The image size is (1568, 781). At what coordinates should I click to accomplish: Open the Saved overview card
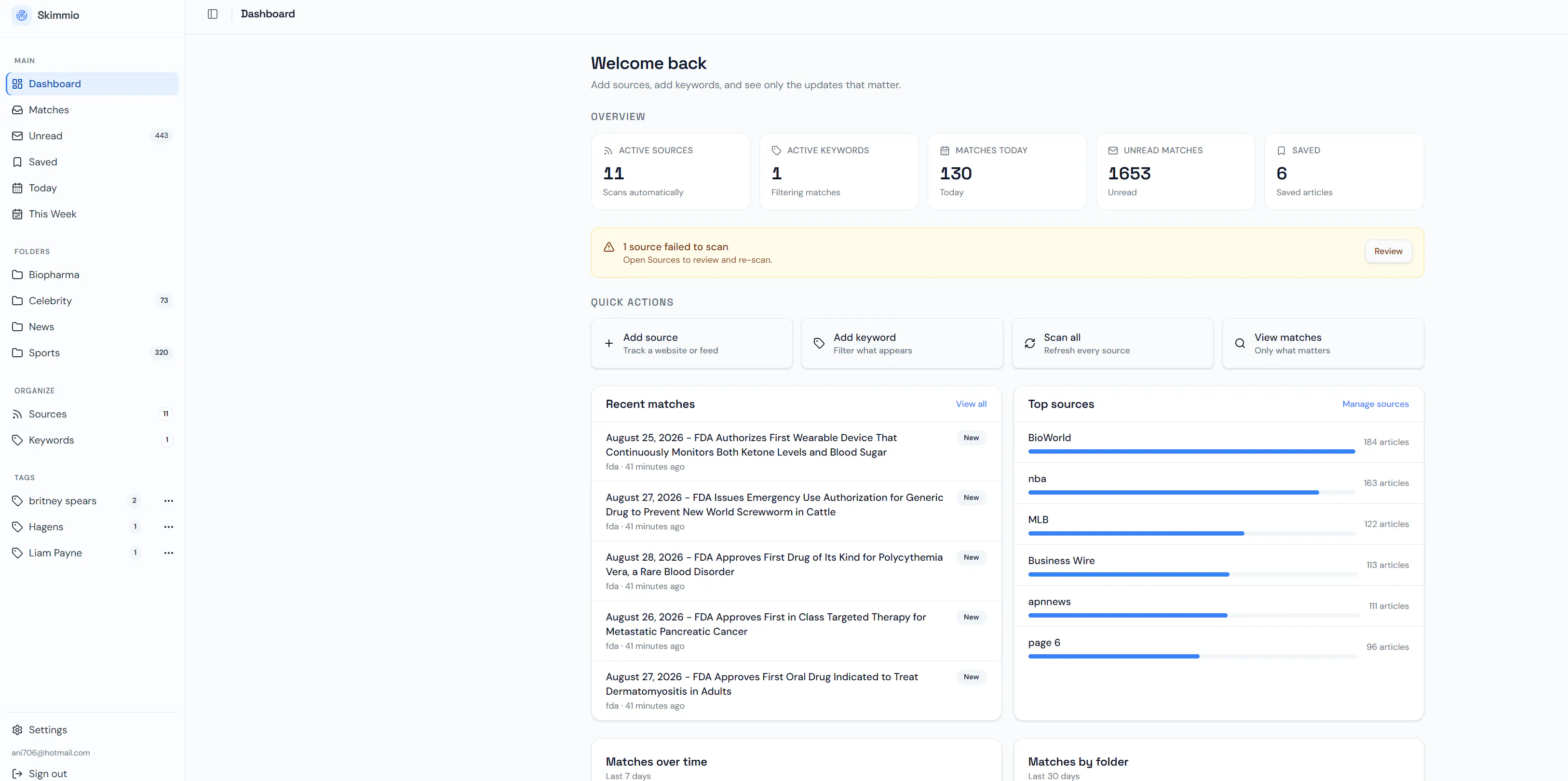pos(1344,172)
